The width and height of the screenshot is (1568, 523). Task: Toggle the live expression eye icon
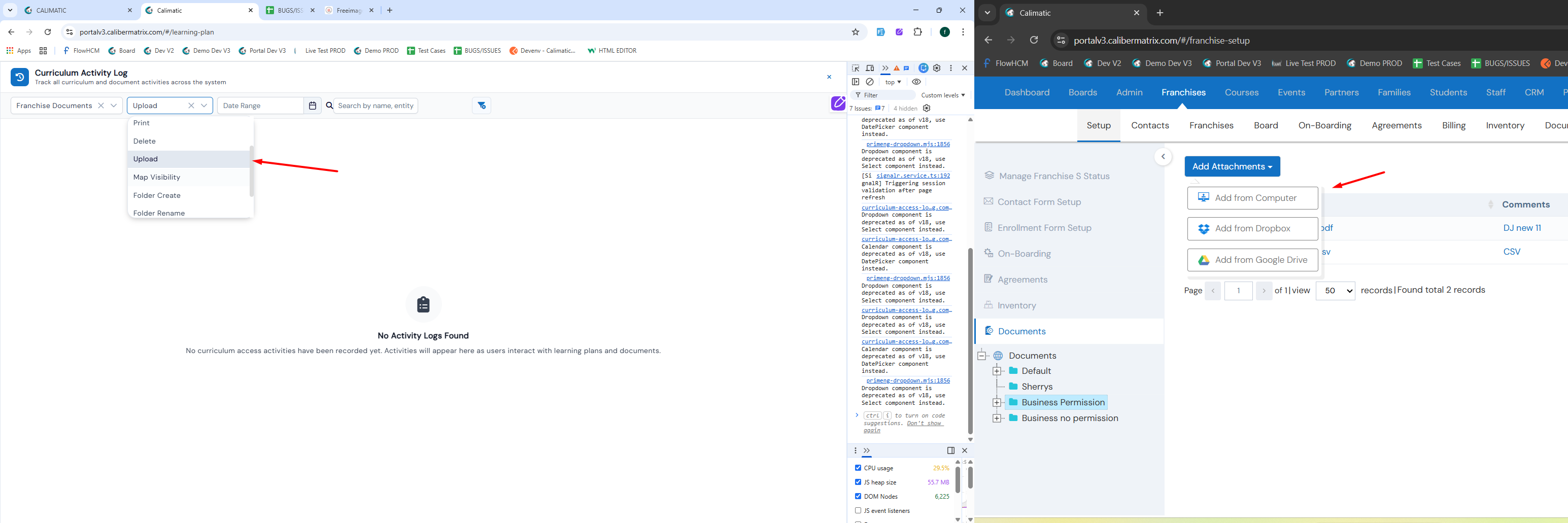click(916, 82)
